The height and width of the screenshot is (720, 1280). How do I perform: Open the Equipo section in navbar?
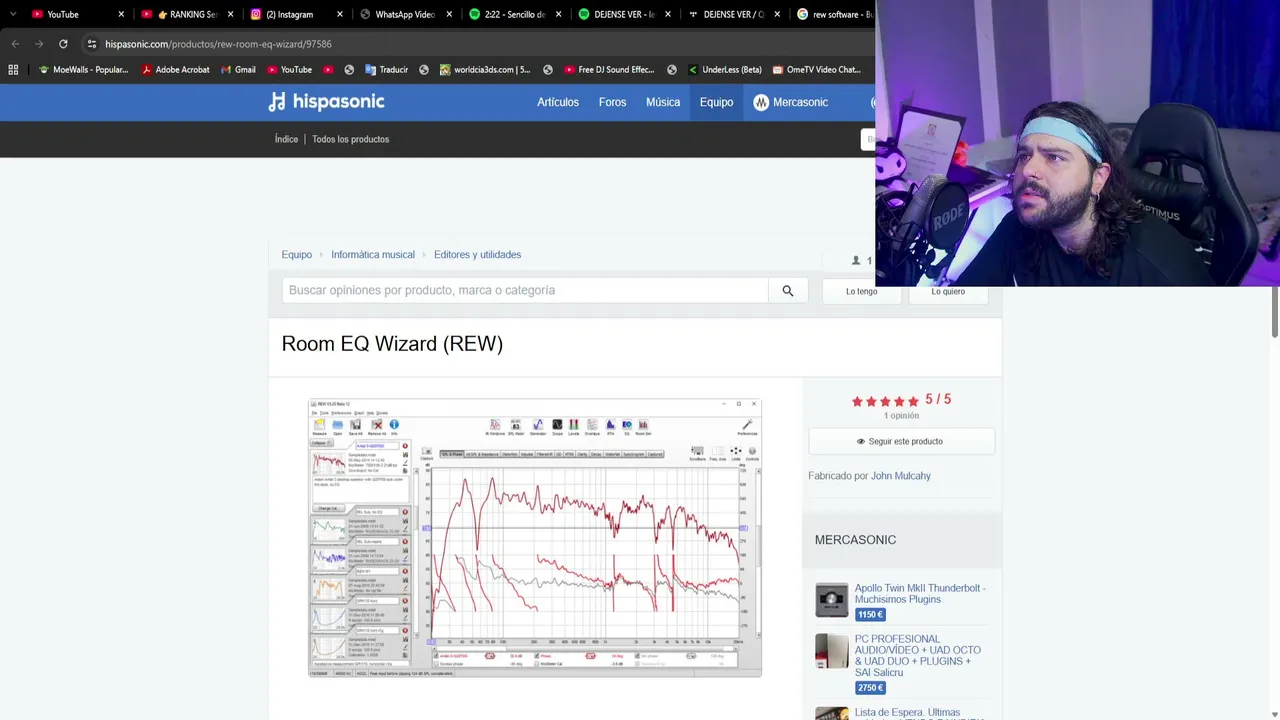click(x=716, y=102)
